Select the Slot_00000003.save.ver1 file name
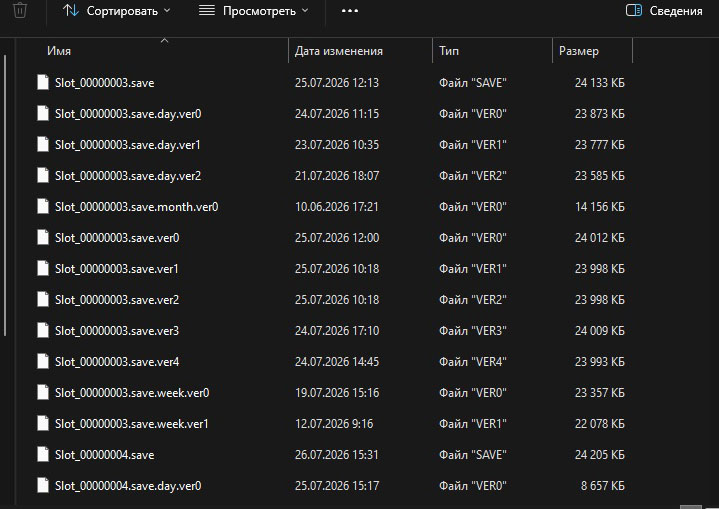 tap(116, 269)
